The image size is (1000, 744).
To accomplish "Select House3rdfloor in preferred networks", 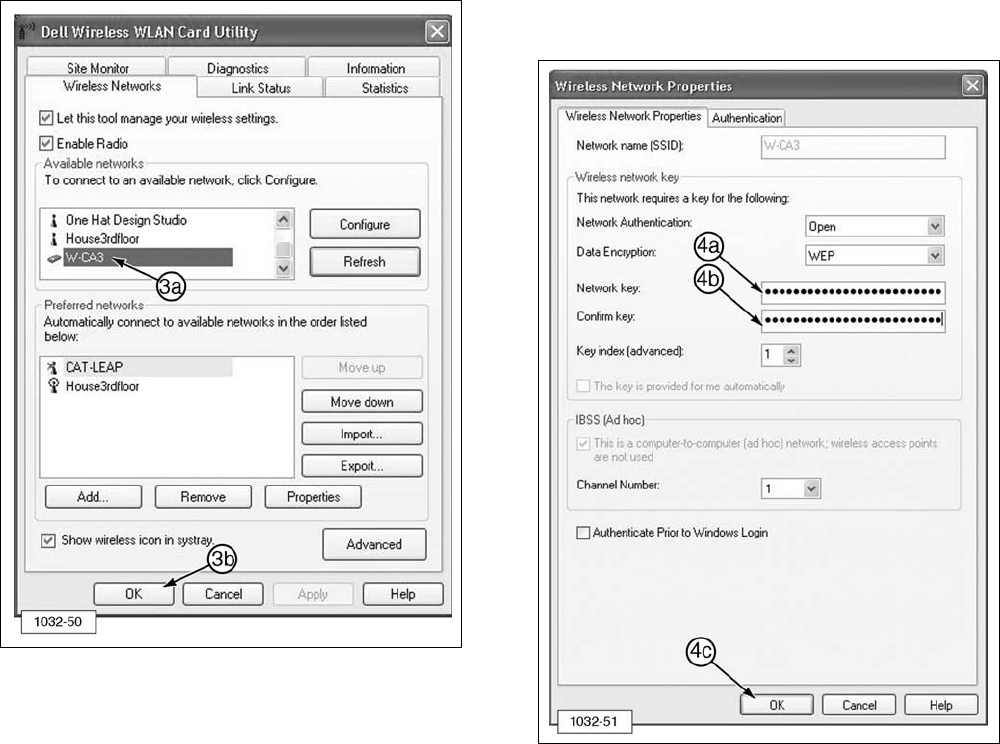I will pyautogui.click(x=103, y=386).
